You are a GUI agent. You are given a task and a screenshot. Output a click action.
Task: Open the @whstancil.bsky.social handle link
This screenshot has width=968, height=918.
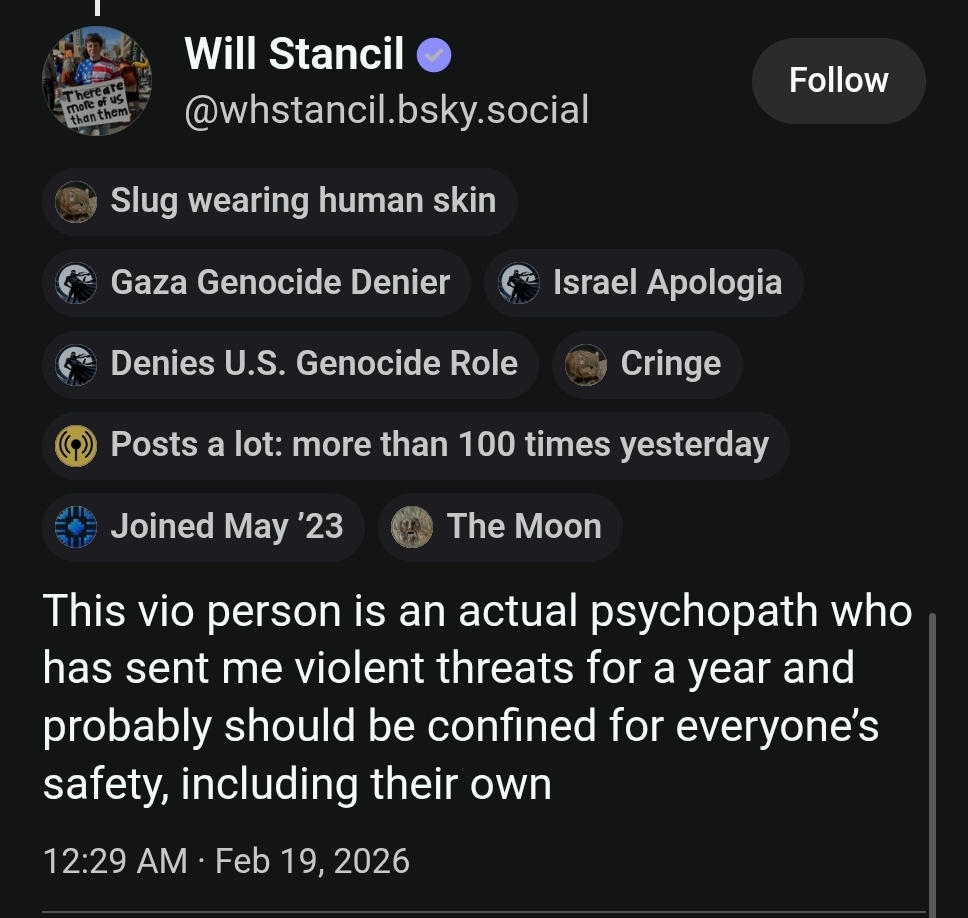pyautogui.click(x=387, y=109)
